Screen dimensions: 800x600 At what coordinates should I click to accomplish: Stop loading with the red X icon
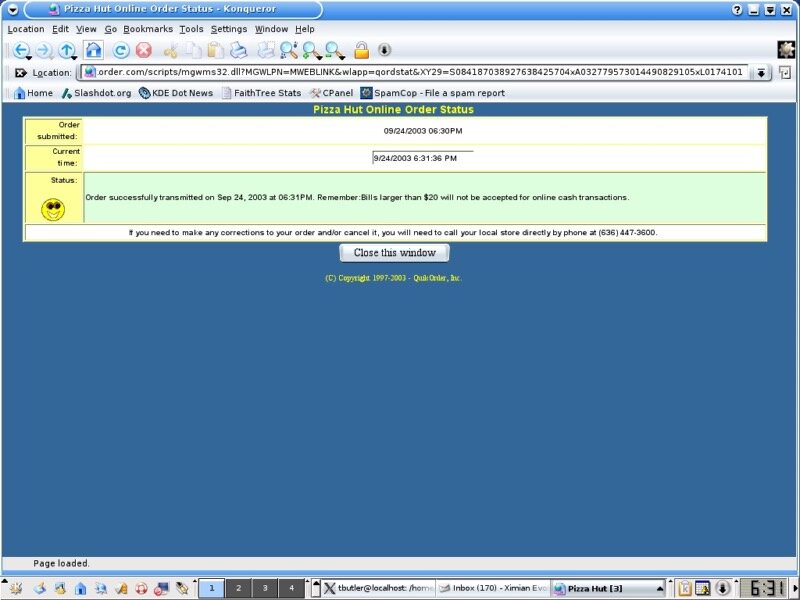pyautogui.click(x=144, y=50)
